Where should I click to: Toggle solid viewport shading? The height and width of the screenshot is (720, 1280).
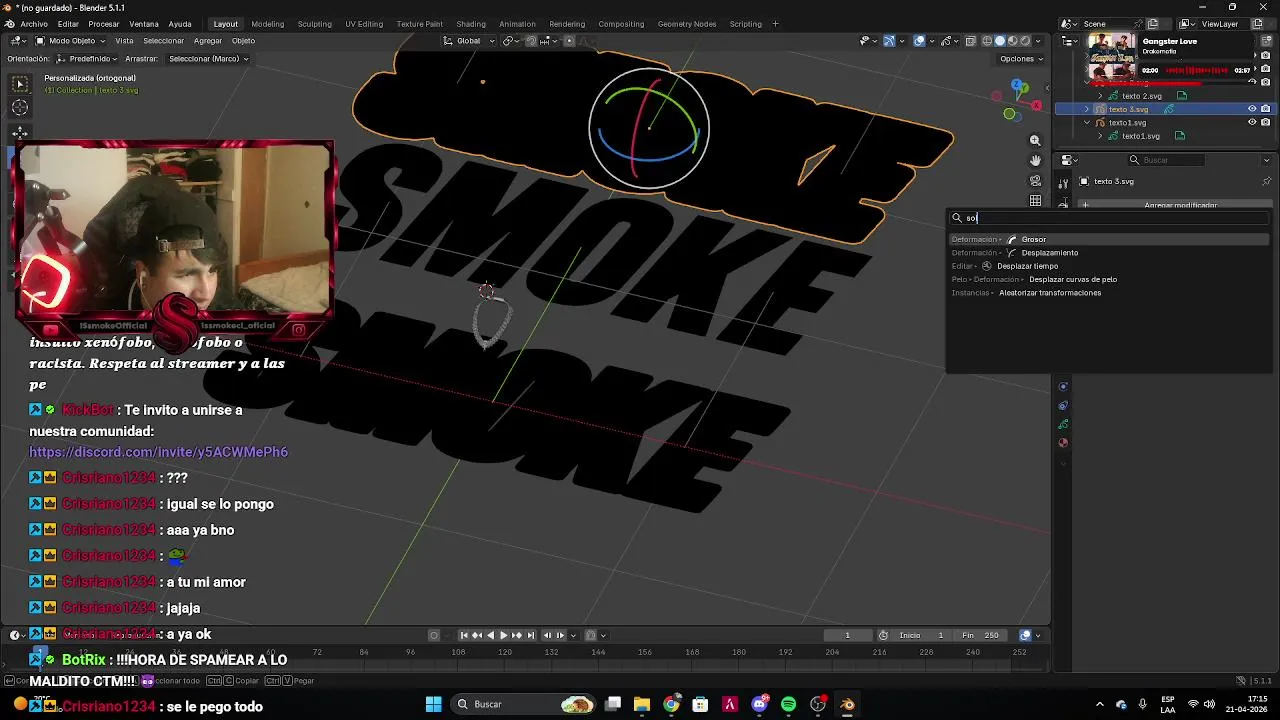point(999,41)
